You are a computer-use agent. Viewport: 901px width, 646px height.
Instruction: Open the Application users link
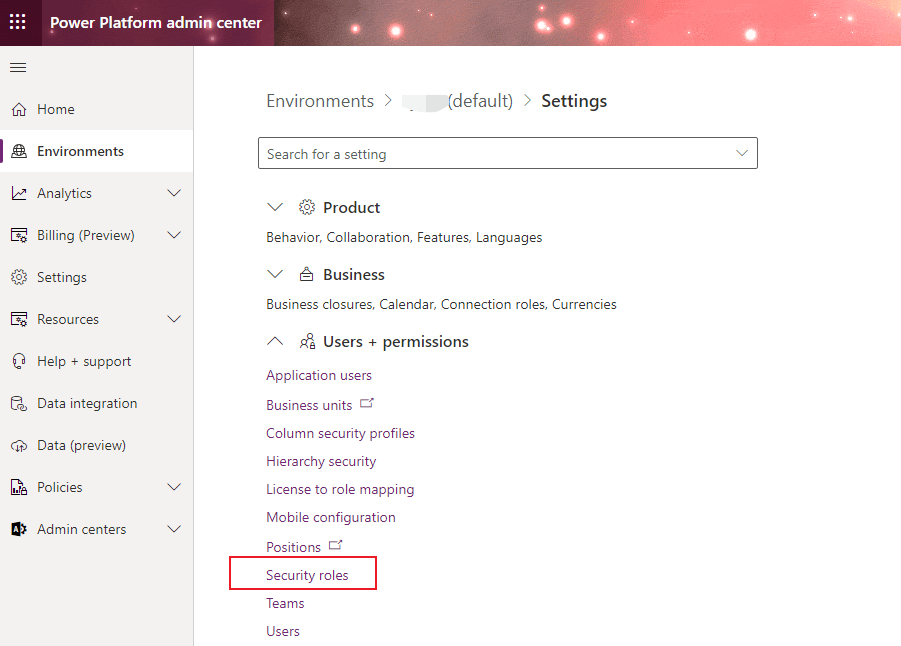click(319, 375)
